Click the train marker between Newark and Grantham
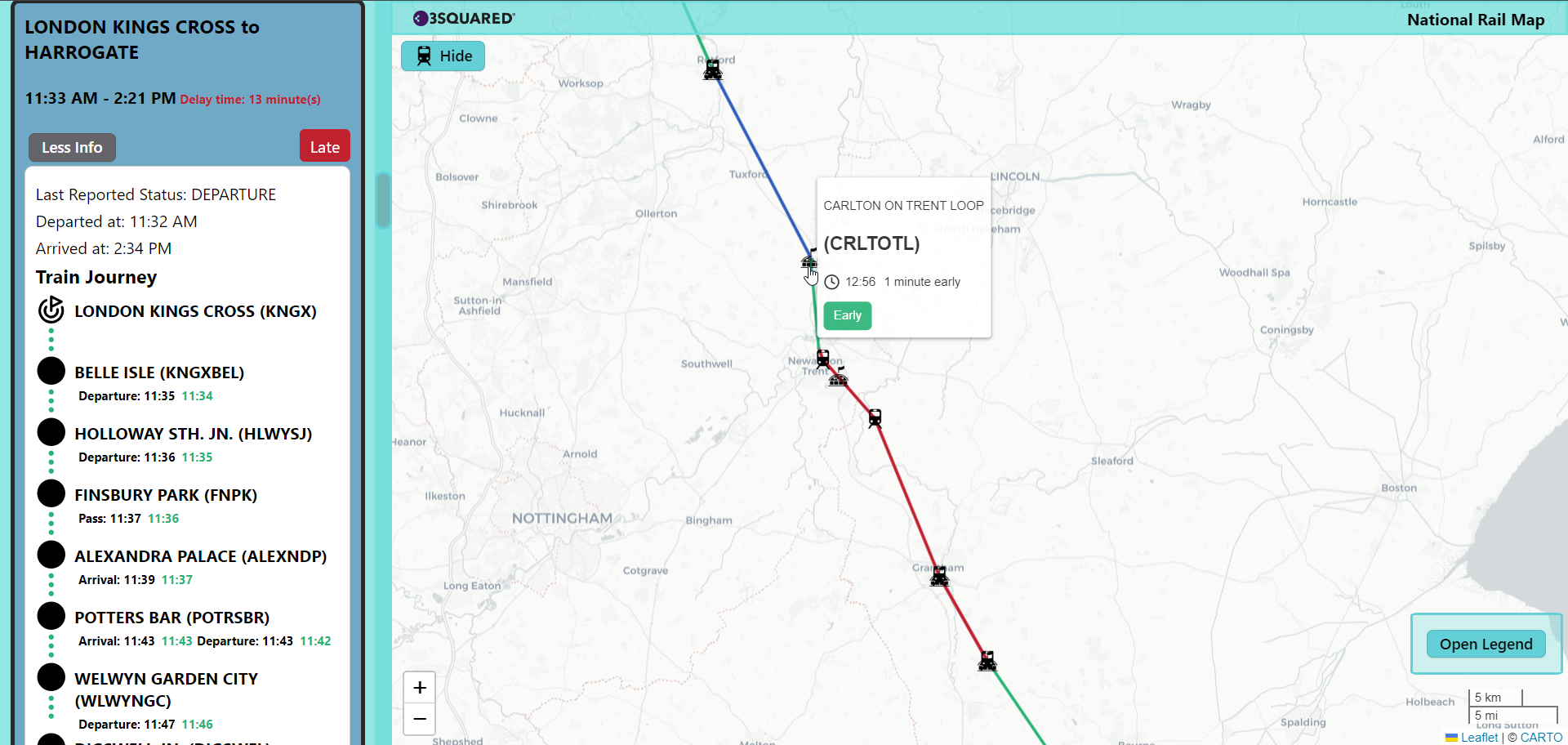The height and width of the screenshot is (745, 1568). coord(875,418)
